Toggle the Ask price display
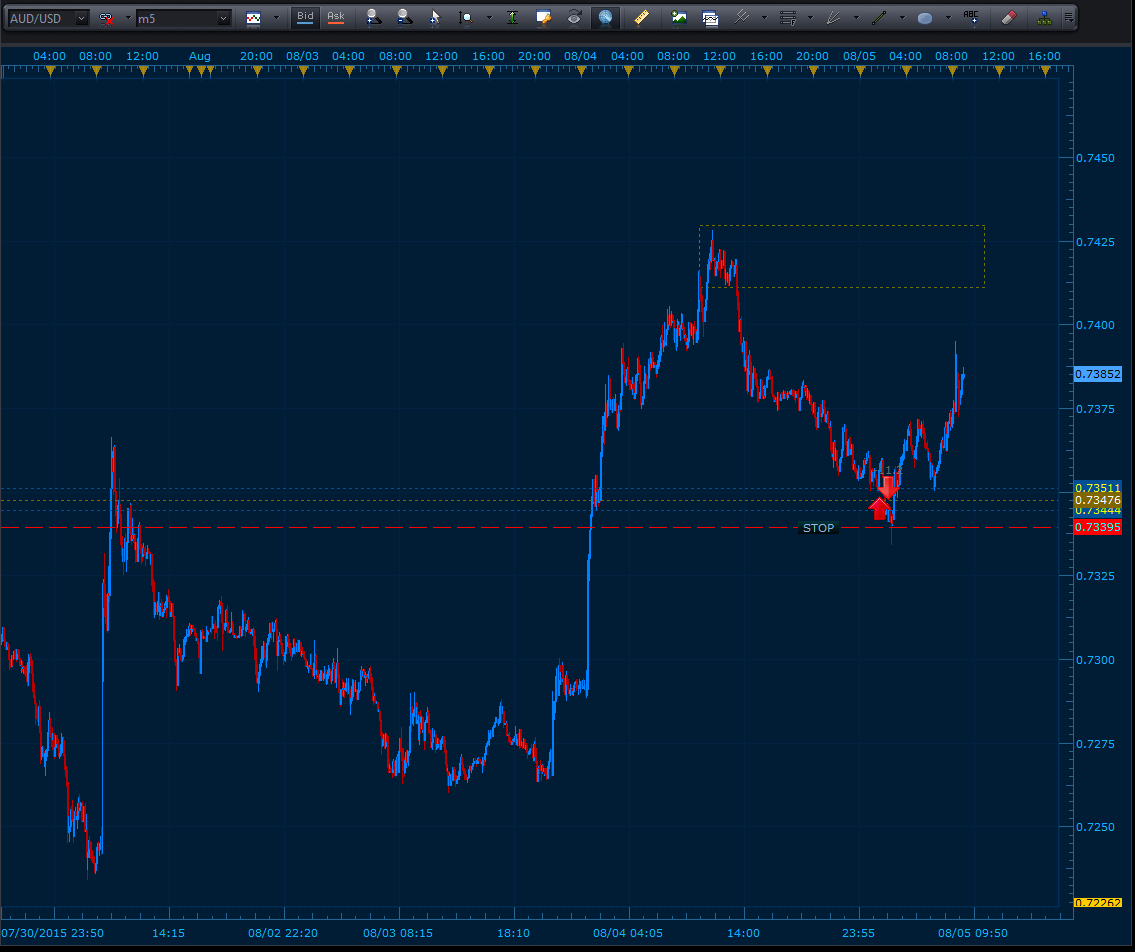The width and height of the screenshot is (1135, 952). [336, 17]
